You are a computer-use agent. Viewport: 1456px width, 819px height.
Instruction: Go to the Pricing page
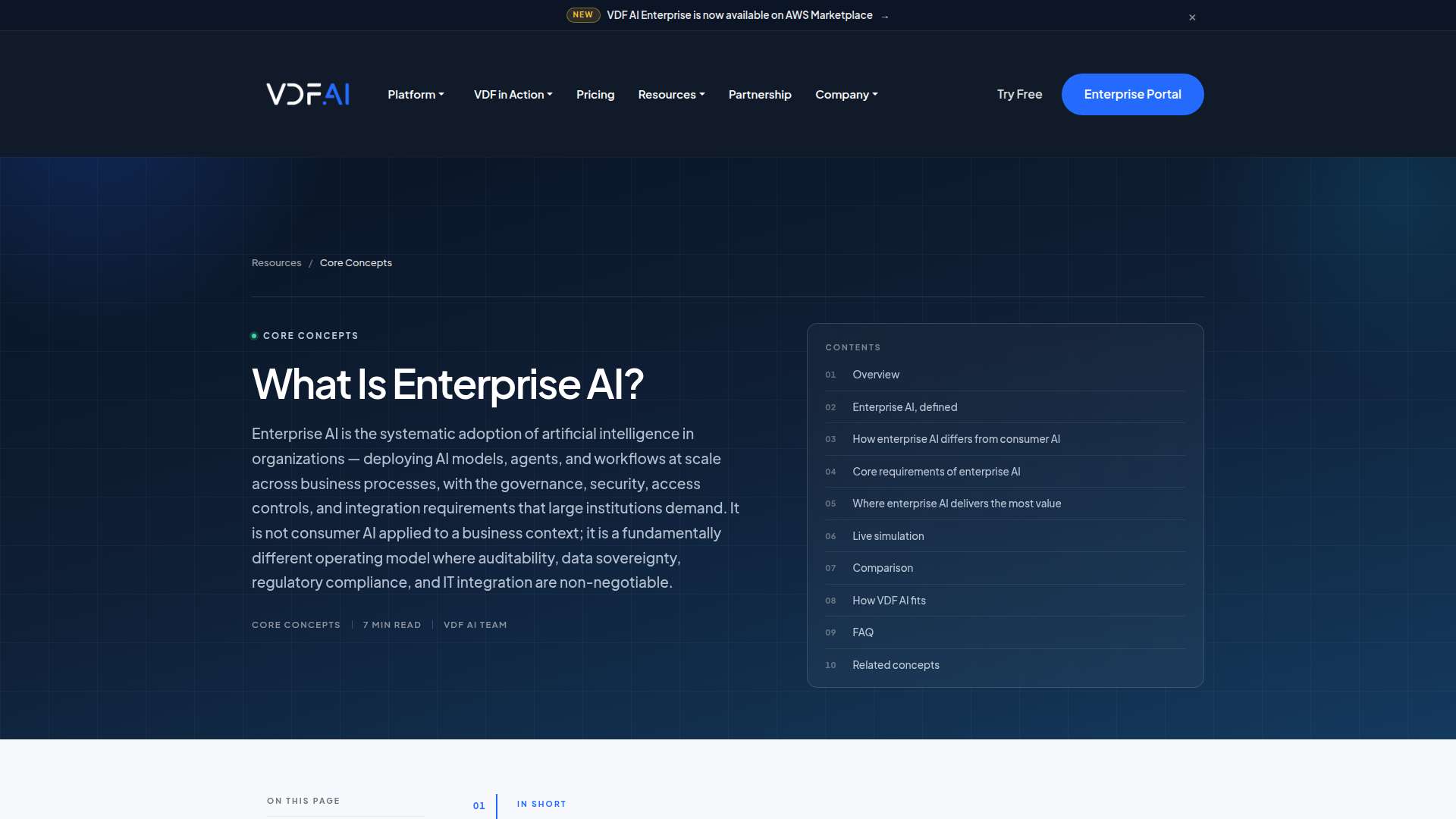pos(595,95)
